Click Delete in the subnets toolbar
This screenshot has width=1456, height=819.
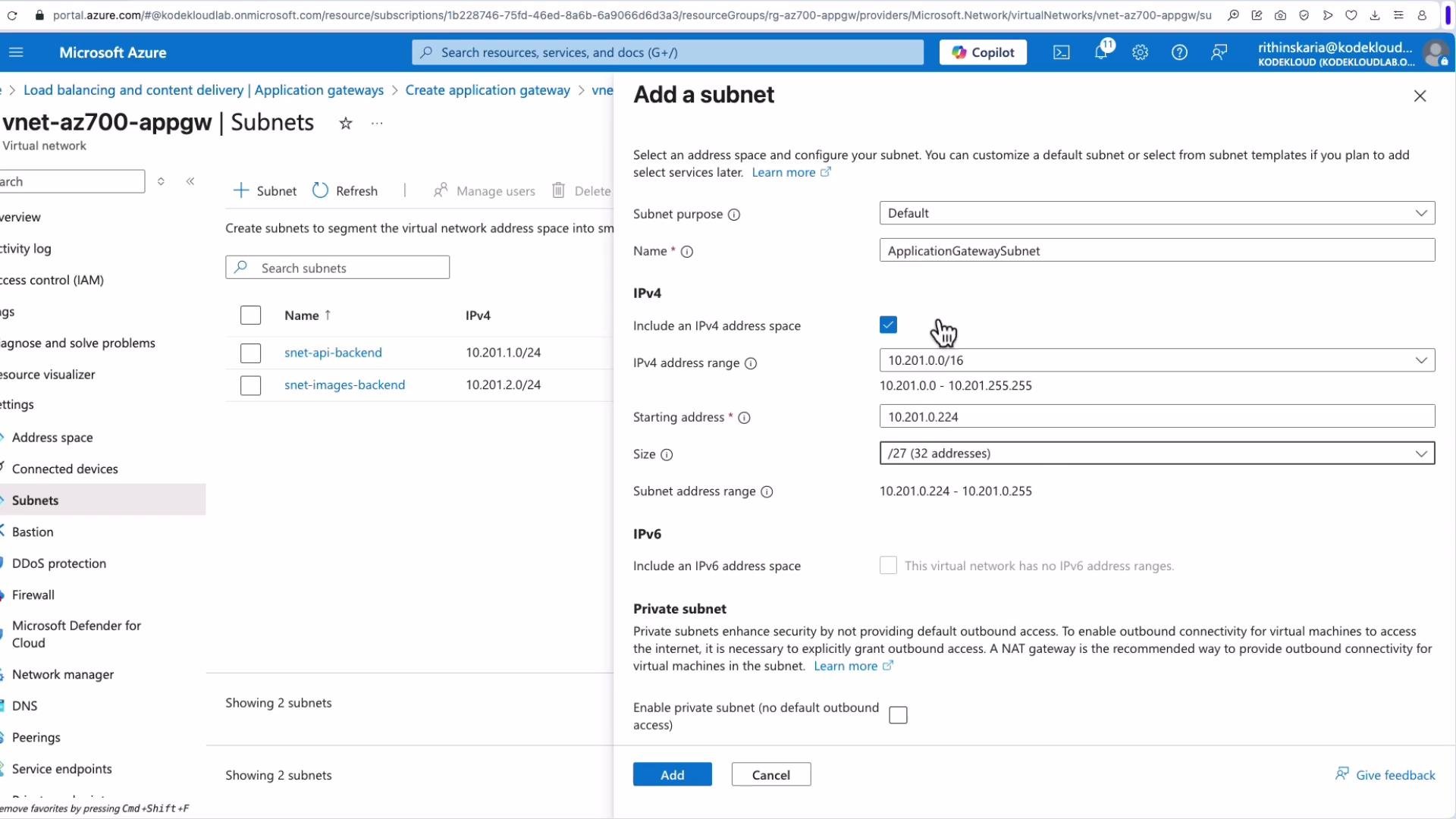coord(582,191)
